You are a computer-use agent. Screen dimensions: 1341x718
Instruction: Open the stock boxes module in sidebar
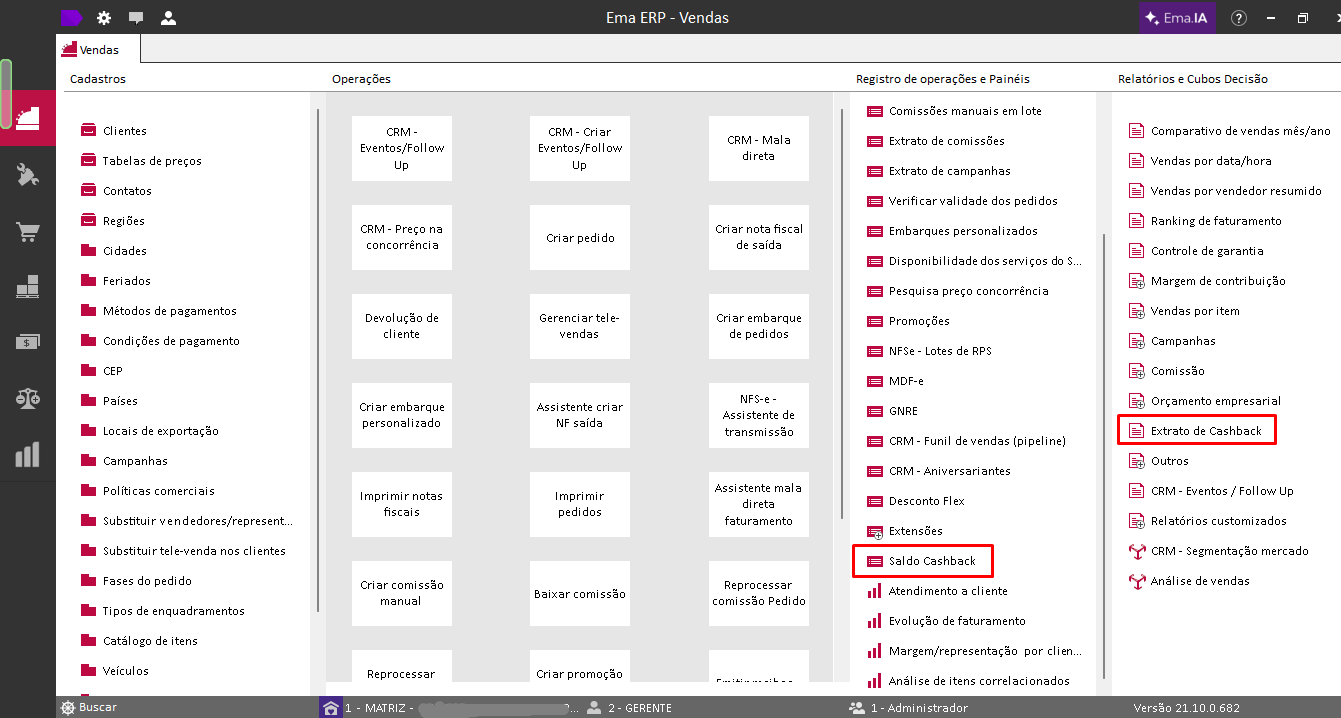28,287
